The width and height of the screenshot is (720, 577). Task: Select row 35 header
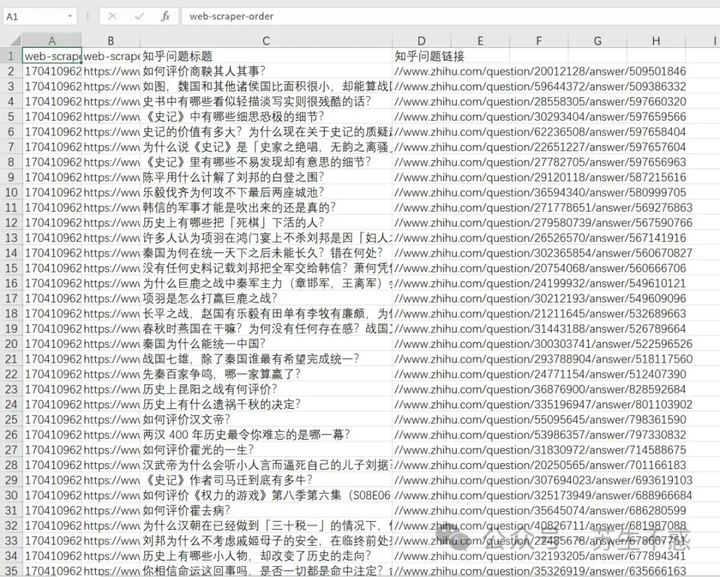click(x=11, y=571)
